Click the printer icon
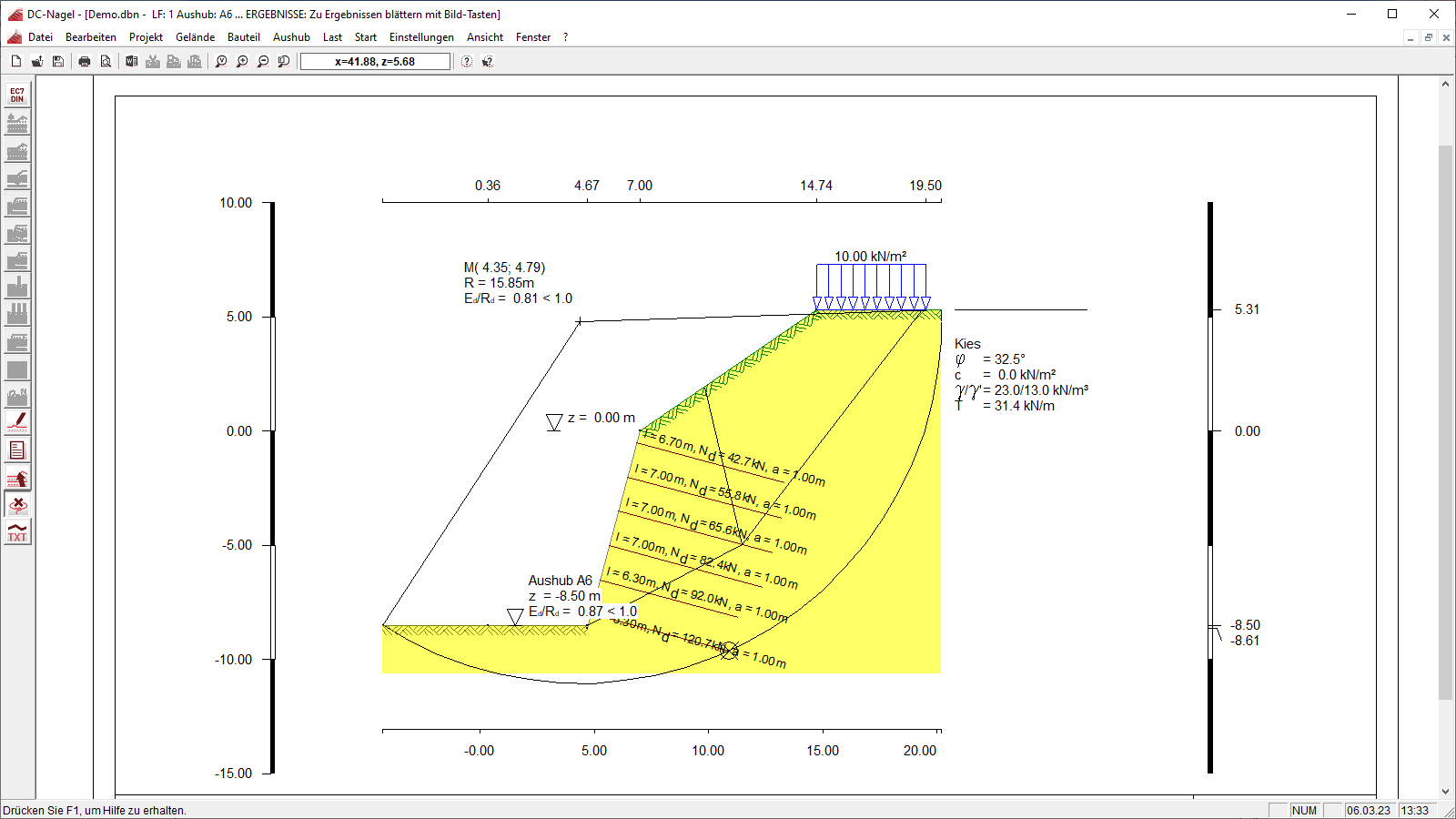The height and width of the screenshot is (819, 1456). point(85,62)
